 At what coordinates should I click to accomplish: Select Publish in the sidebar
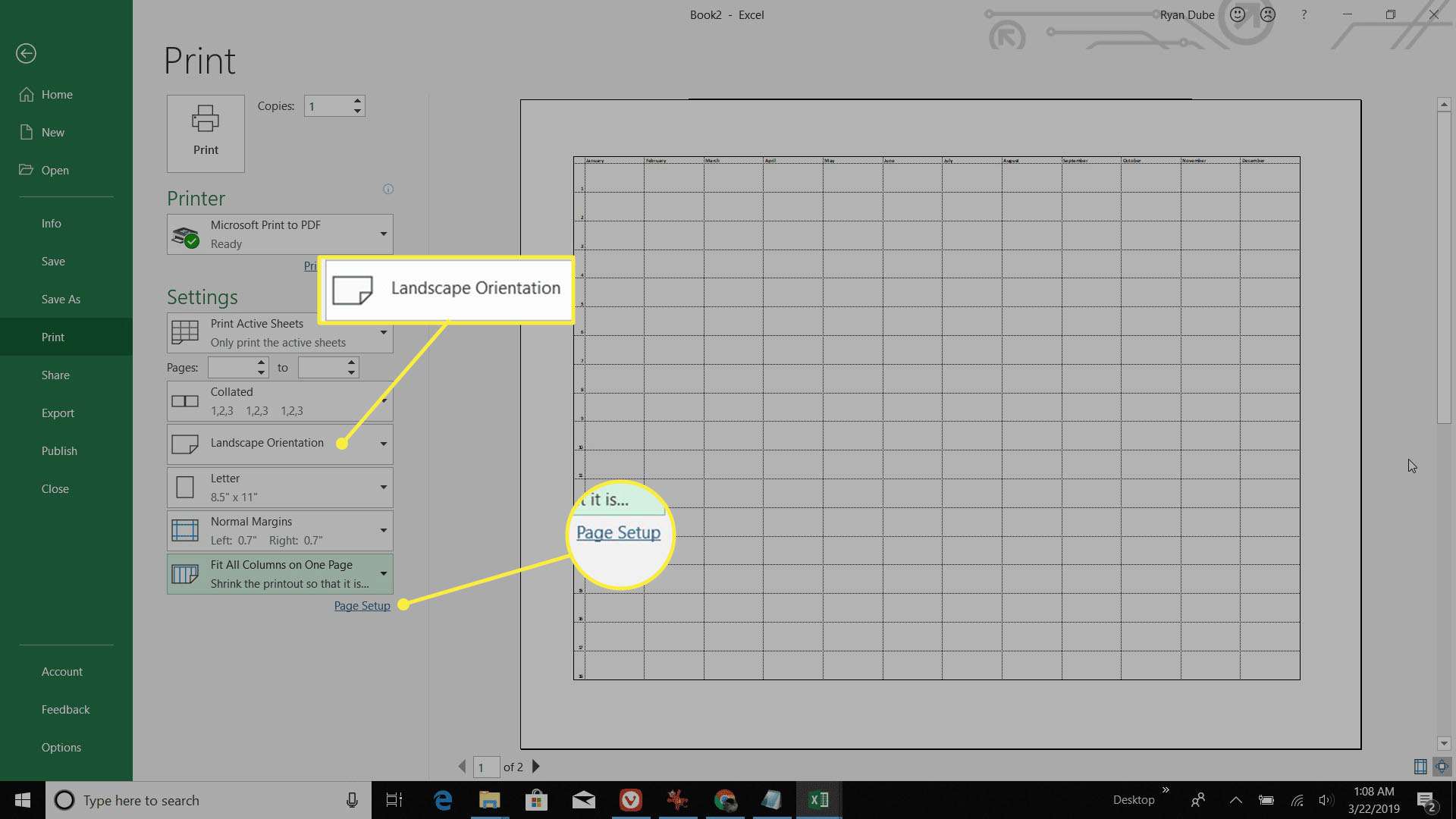66,451
